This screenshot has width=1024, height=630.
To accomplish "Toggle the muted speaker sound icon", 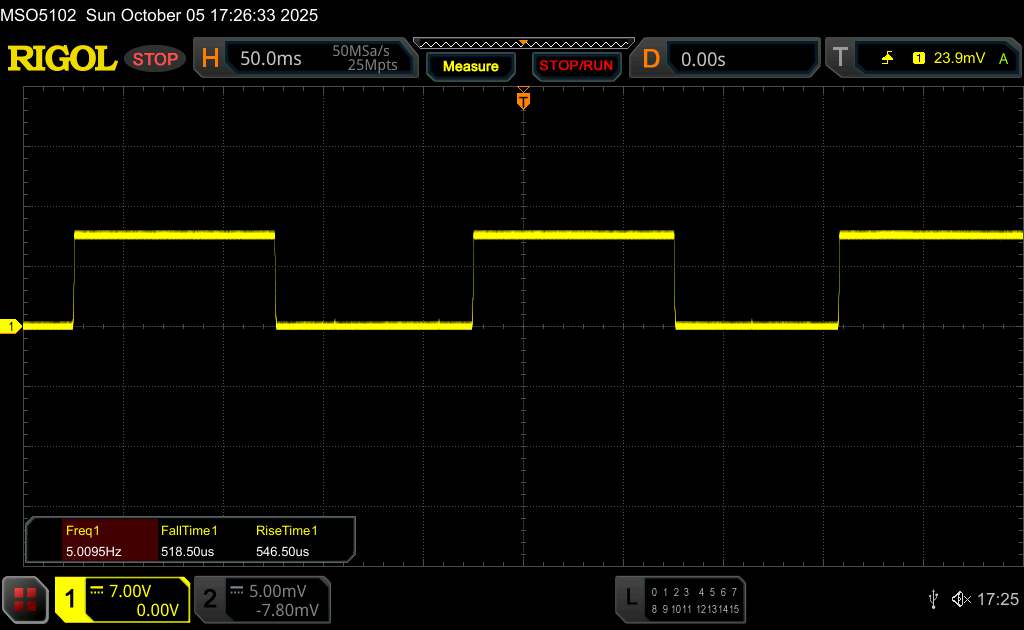I will point(960,599).
